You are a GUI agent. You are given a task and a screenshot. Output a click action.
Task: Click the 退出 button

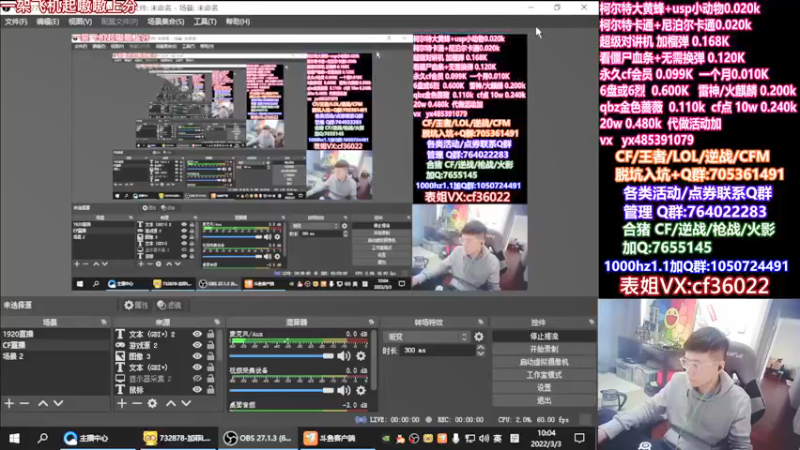tap(544, 401)
